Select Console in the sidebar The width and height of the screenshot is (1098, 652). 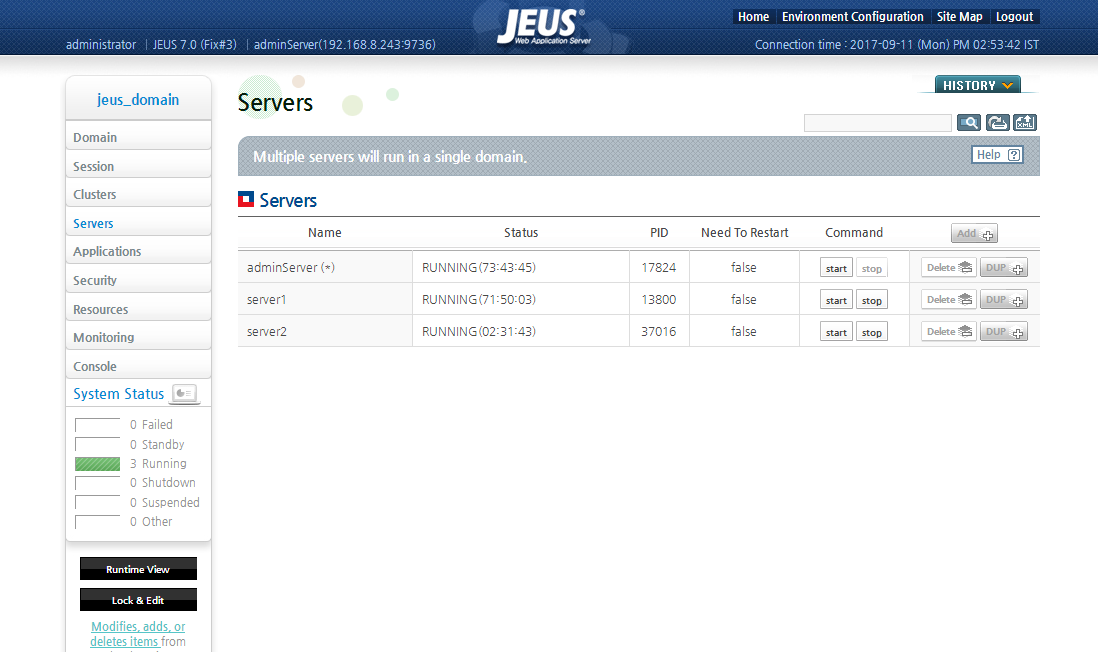(138, 366)
